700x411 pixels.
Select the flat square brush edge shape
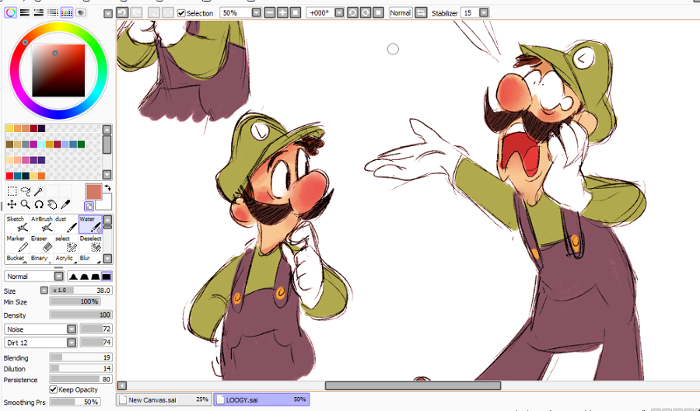click(106, 277)
